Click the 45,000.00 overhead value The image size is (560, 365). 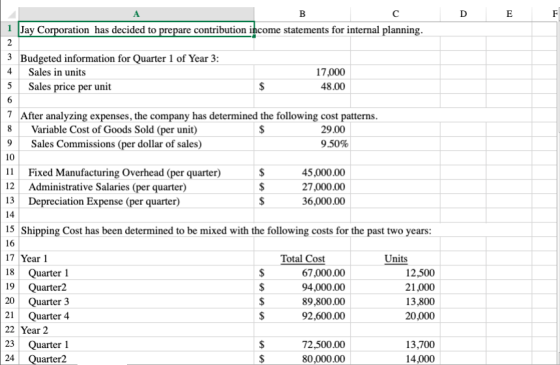pyautogui.click(x=302, y=172)
